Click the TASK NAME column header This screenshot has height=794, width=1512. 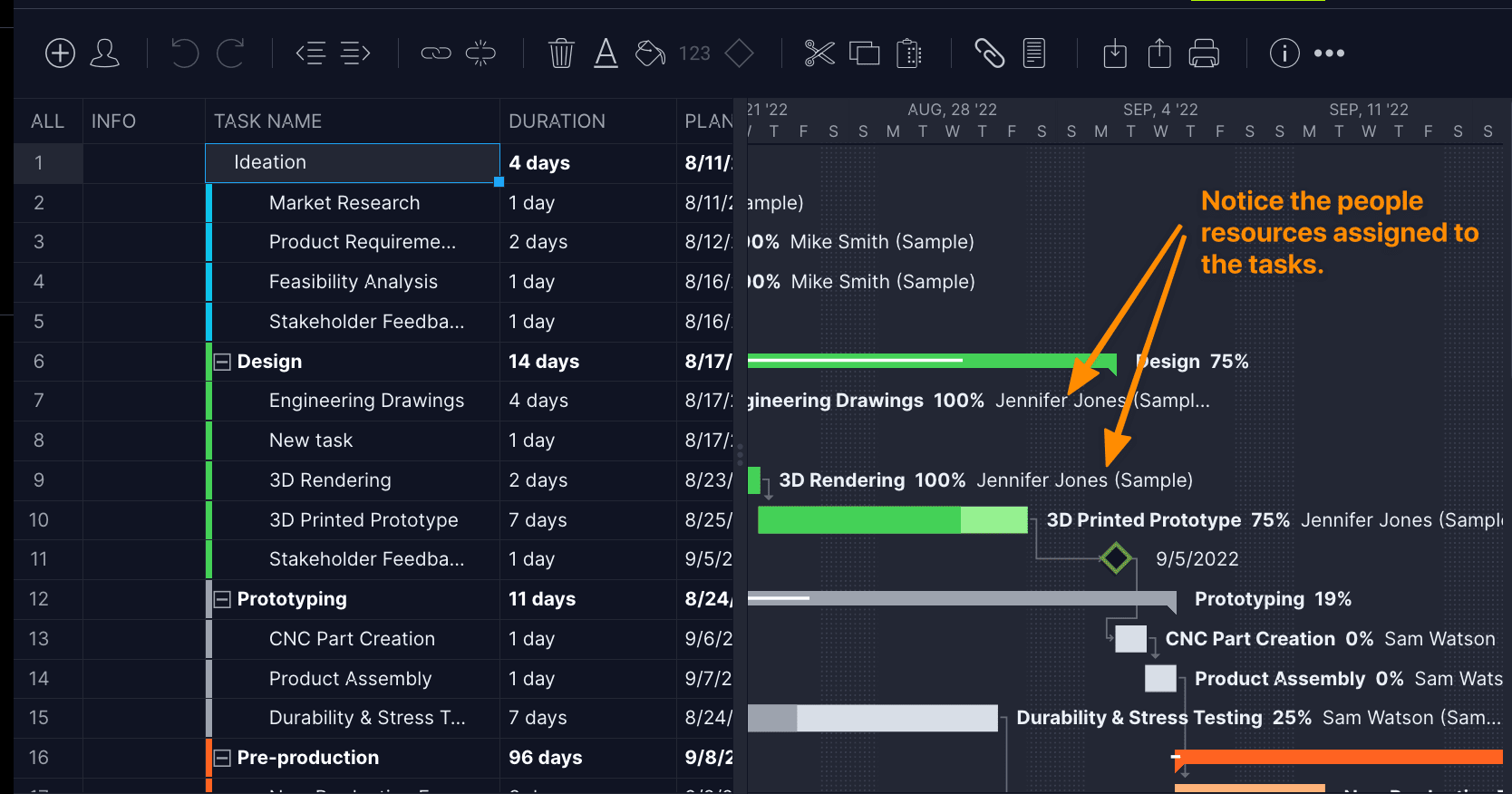[x=267, y=121]
